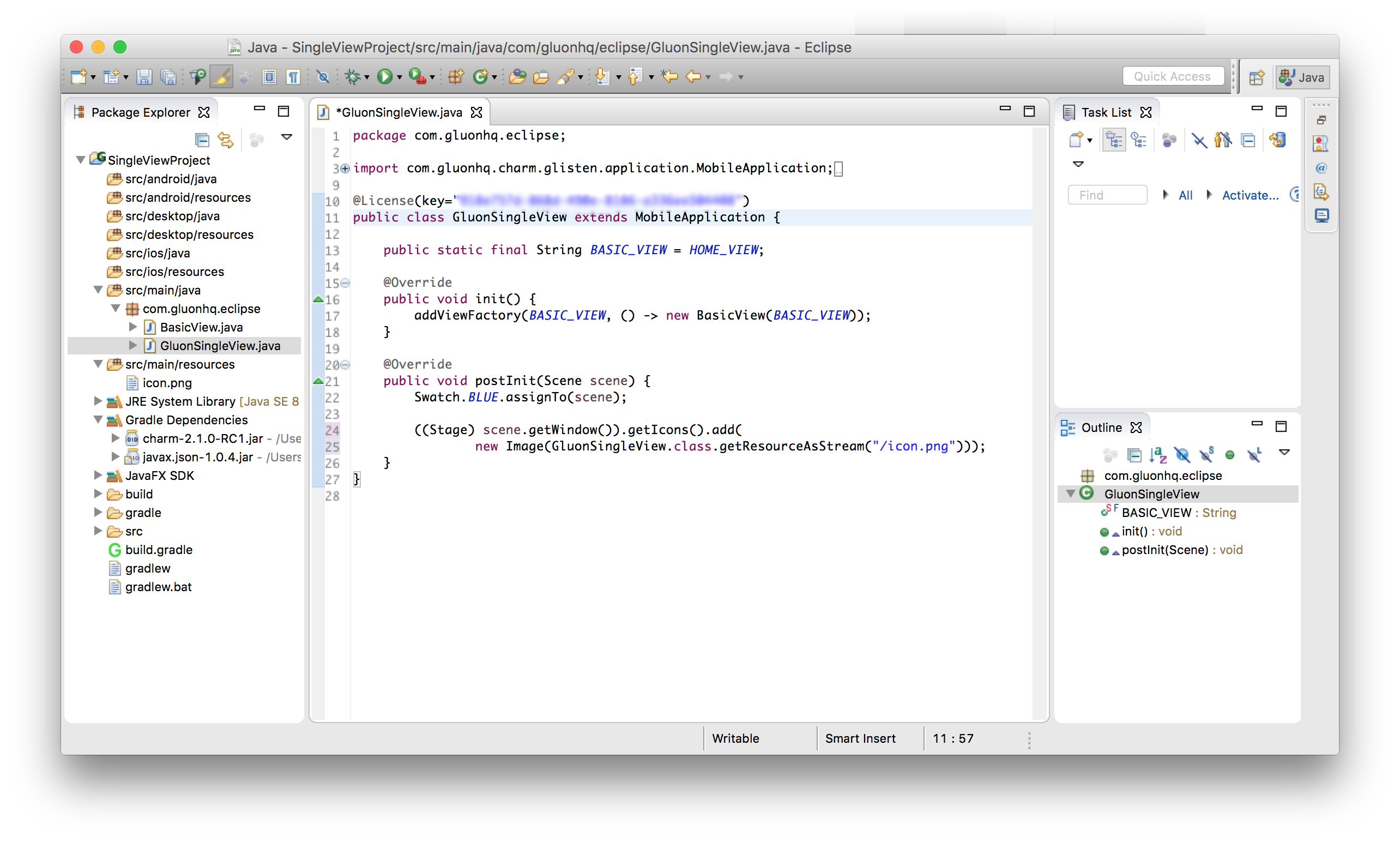
Task: Click the Find field in Task List
Action: (1106, 195)
